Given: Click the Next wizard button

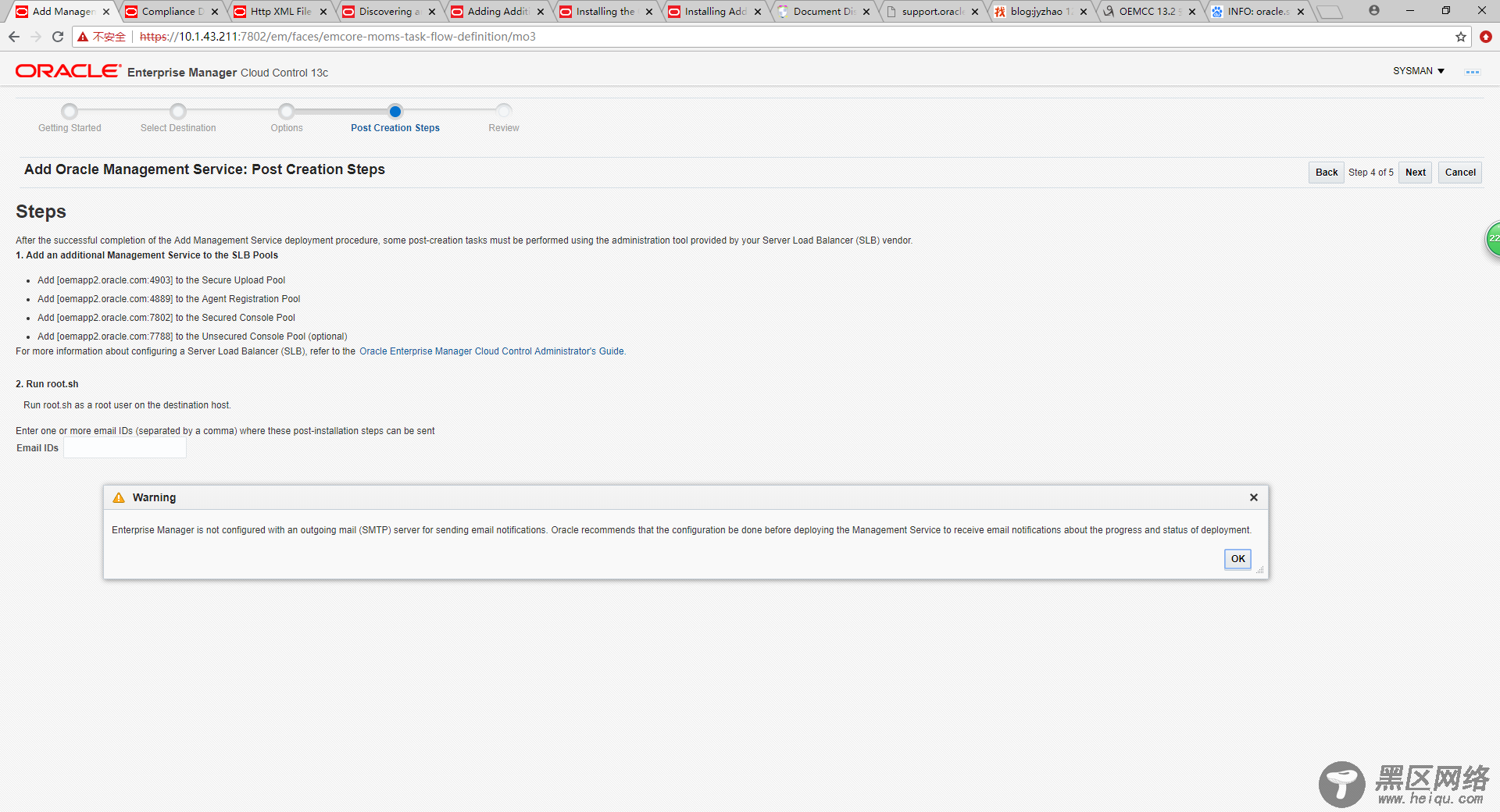Looking at the screenshot, I should tap(1415, 173).
